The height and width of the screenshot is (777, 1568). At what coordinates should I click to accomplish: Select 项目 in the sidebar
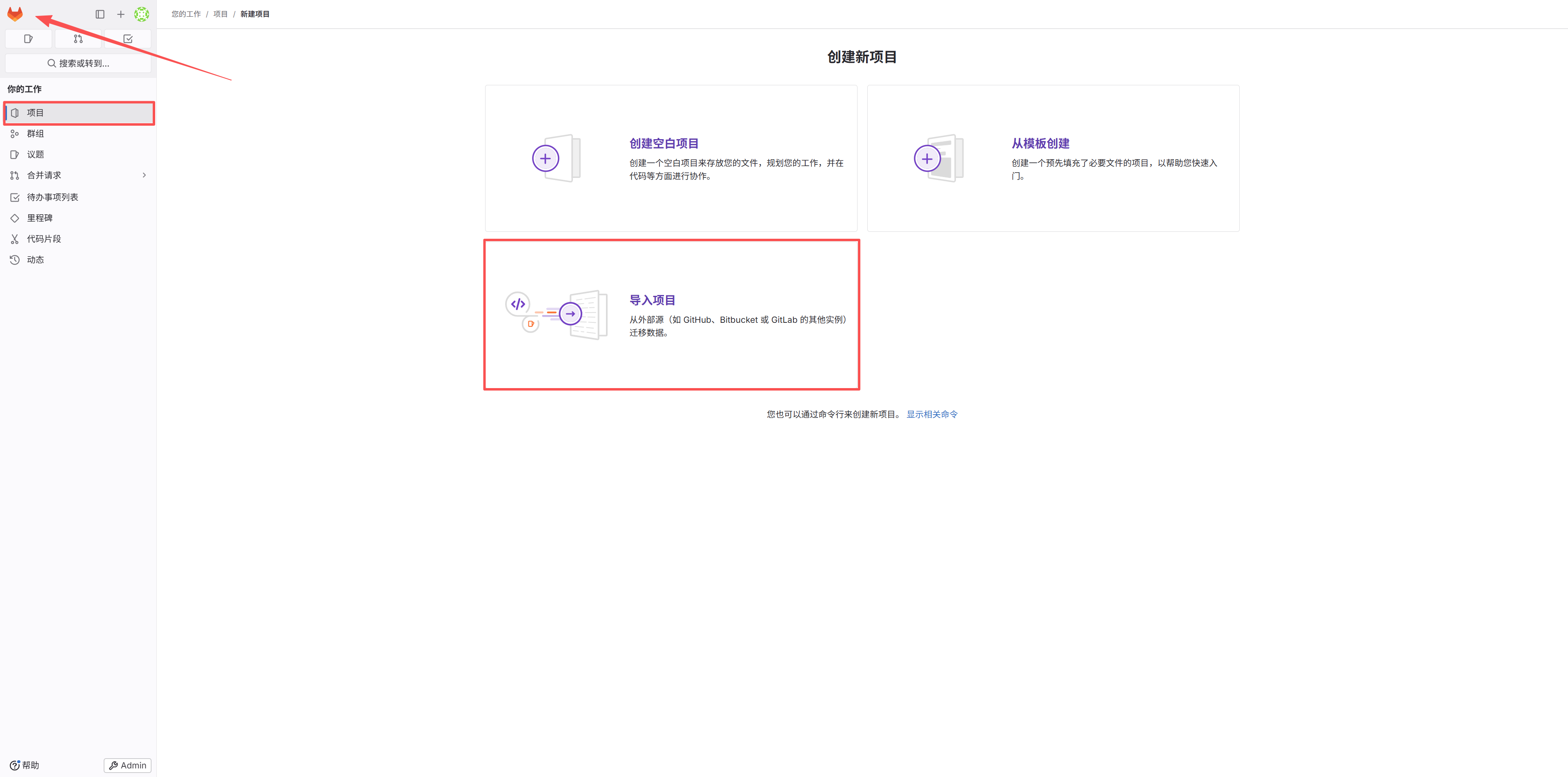pos(79,113)
